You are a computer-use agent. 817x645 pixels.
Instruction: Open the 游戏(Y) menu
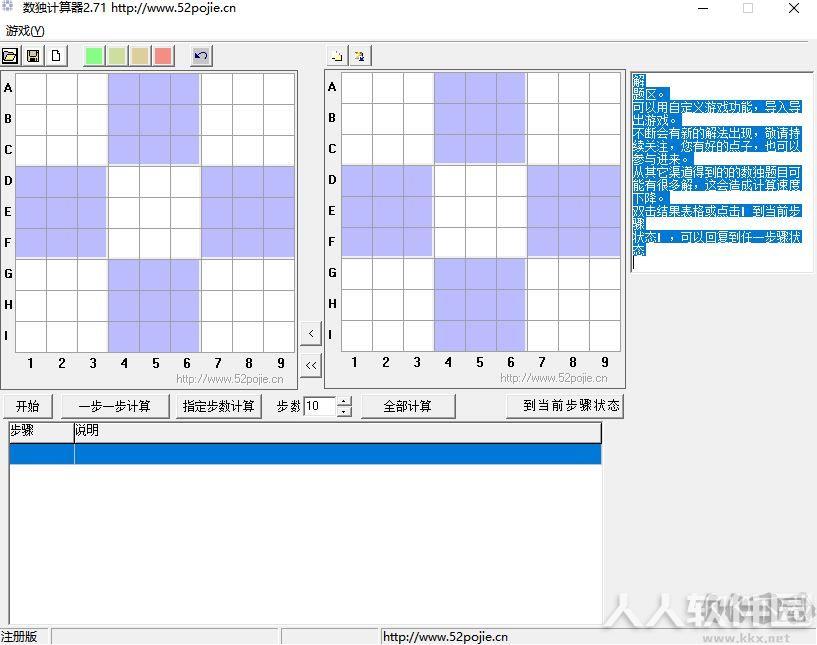tap(25, 31)
